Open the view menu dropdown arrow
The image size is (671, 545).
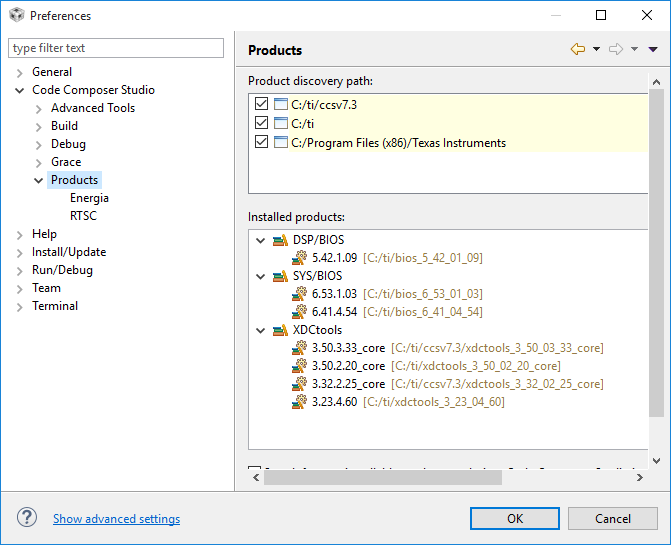(x=653, y=49)
